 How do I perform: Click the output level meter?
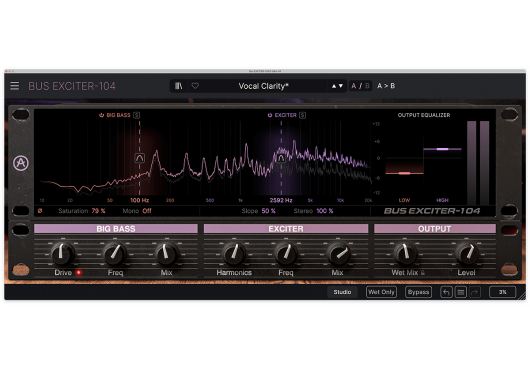[478, 163]
